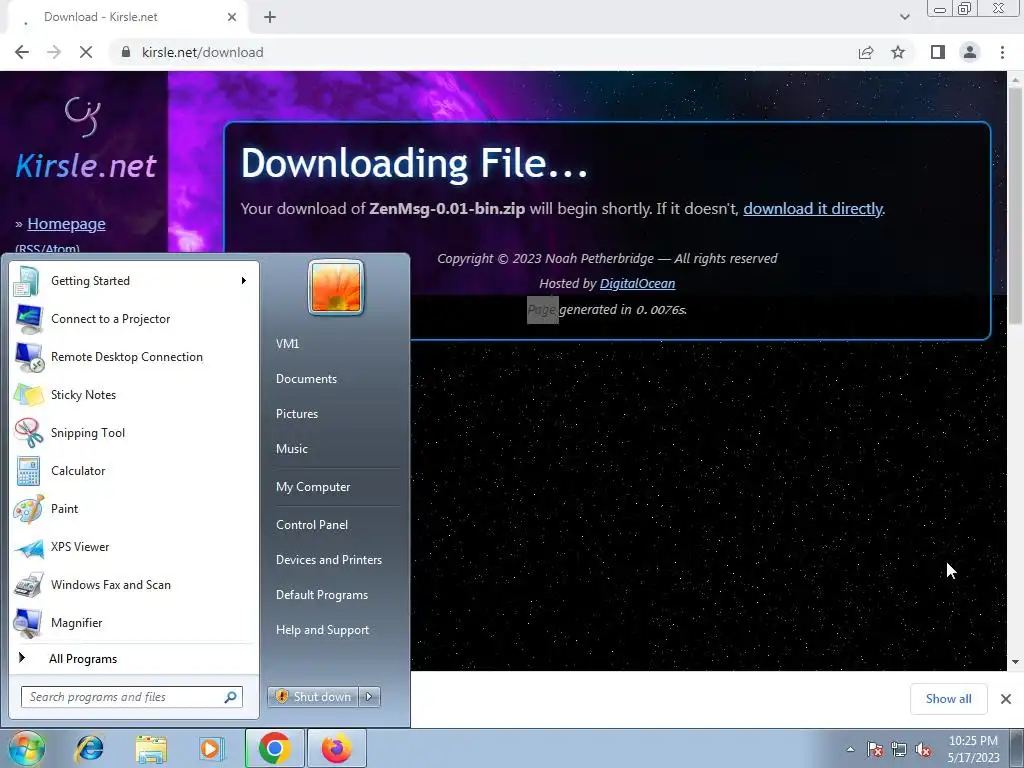This screenshot has height=768, width=1024.
Task: Open Remote Desktop Connection
Action: [134, 357]
